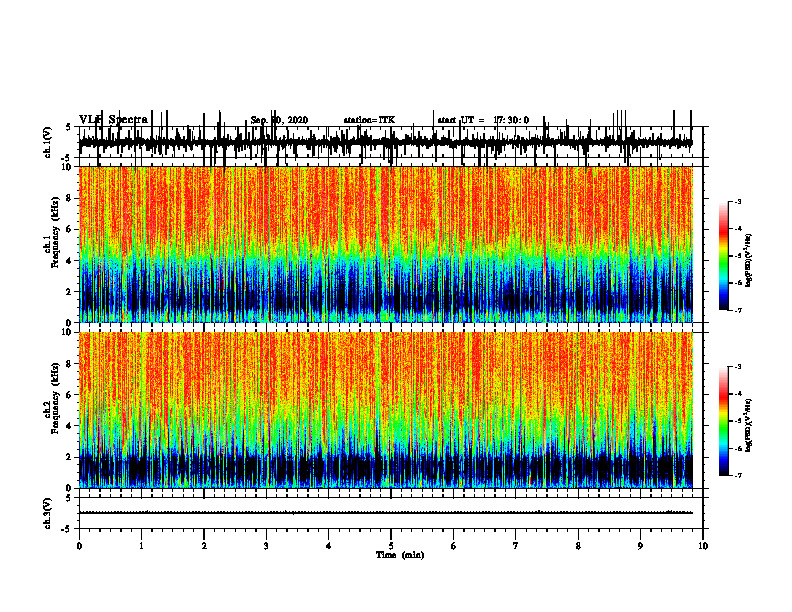Click the '-3' label on ch.1 color bar

pos(737,201)
